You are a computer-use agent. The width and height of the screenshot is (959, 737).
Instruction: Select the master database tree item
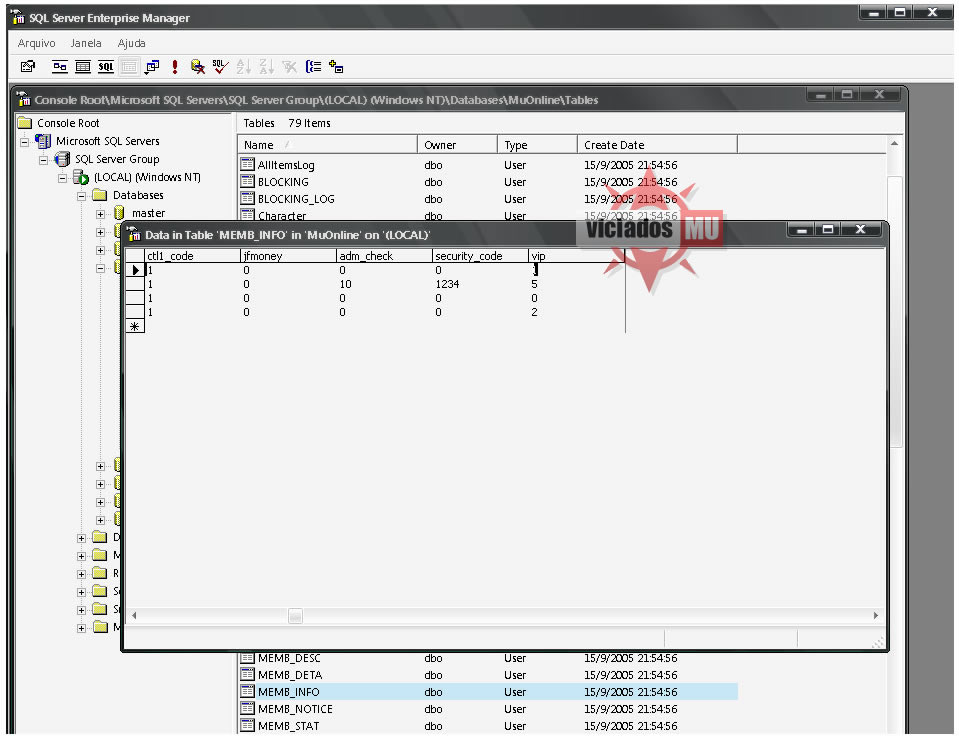click(x=149, y=213)
